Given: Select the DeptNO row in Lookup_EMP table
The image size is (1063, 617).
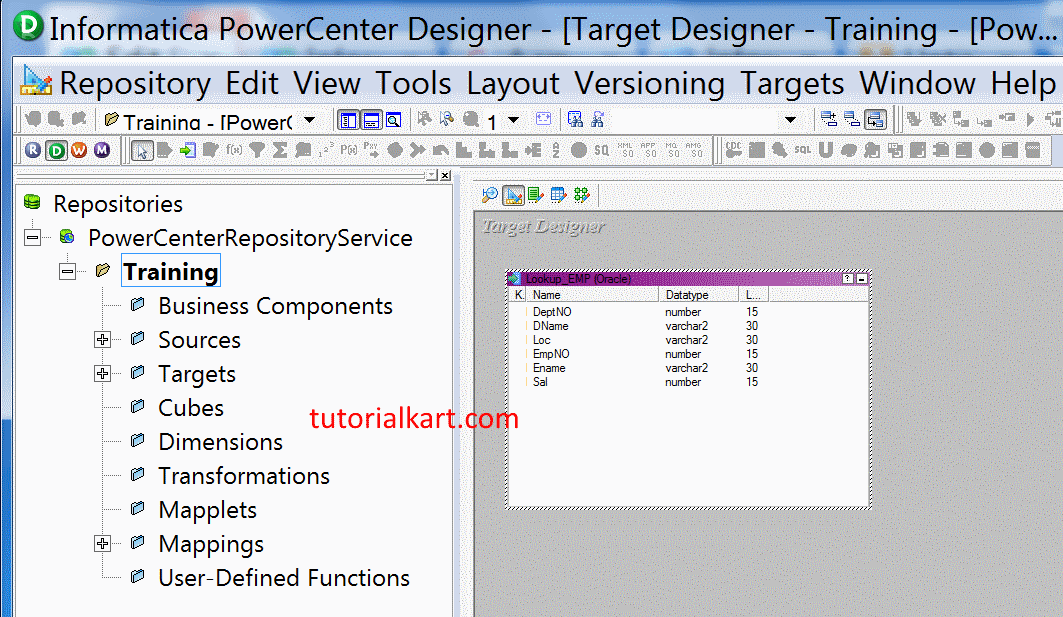Looking at the screenshot, I should (x=551, y=312).
